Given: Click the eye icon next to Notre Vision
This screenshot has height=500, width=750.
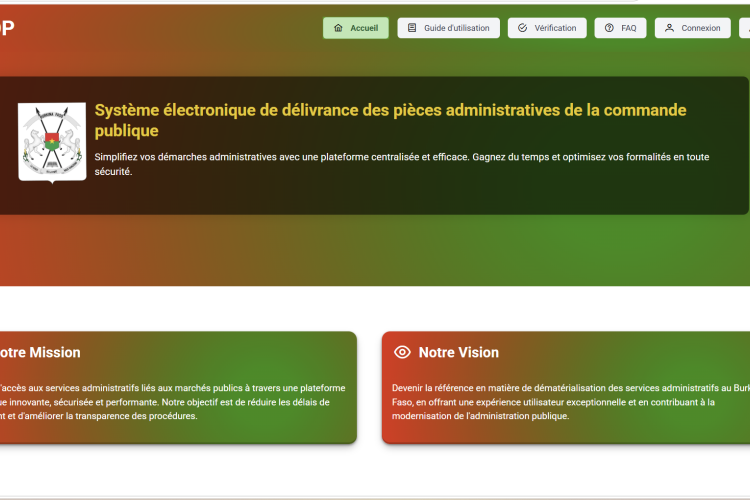Looking at the screenshot, I should pos(403,352).
